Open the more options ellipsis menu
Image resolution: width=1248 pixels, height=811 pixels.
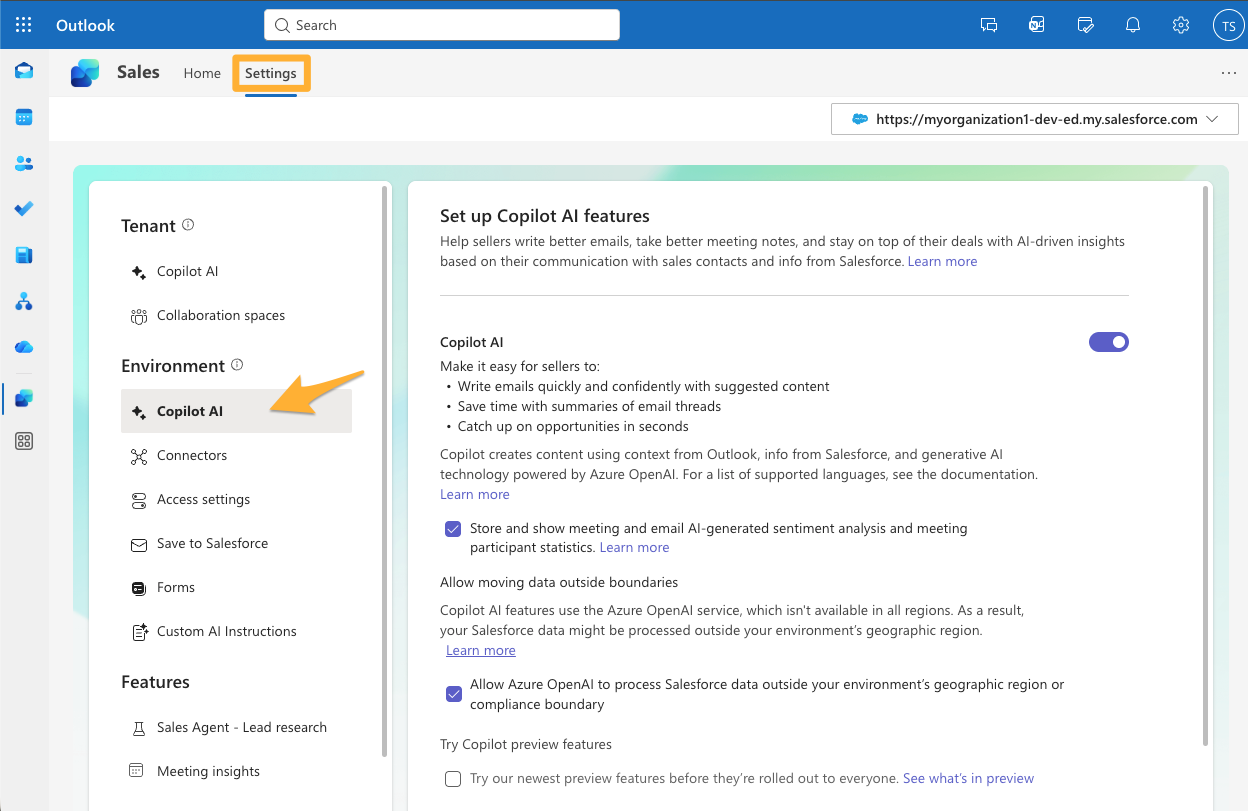(1228, 73)
